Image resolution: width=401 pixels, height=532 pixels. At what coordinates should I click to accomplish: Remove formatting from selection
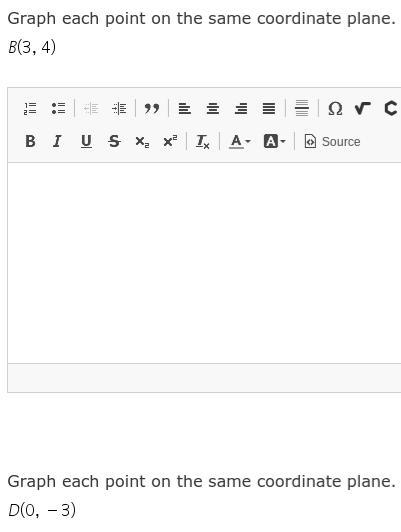point(203,141)
